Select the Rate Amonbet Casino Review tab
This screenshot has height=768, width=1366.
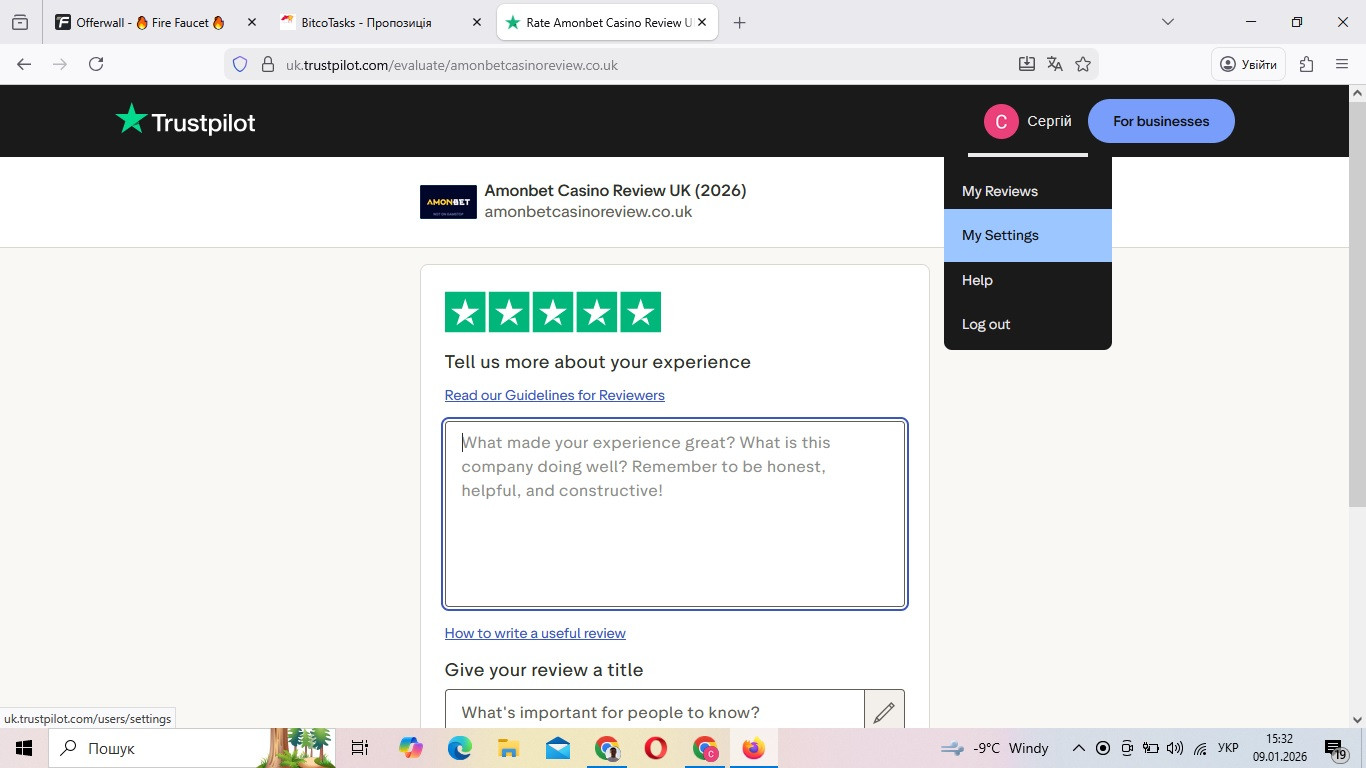[608, 22]
